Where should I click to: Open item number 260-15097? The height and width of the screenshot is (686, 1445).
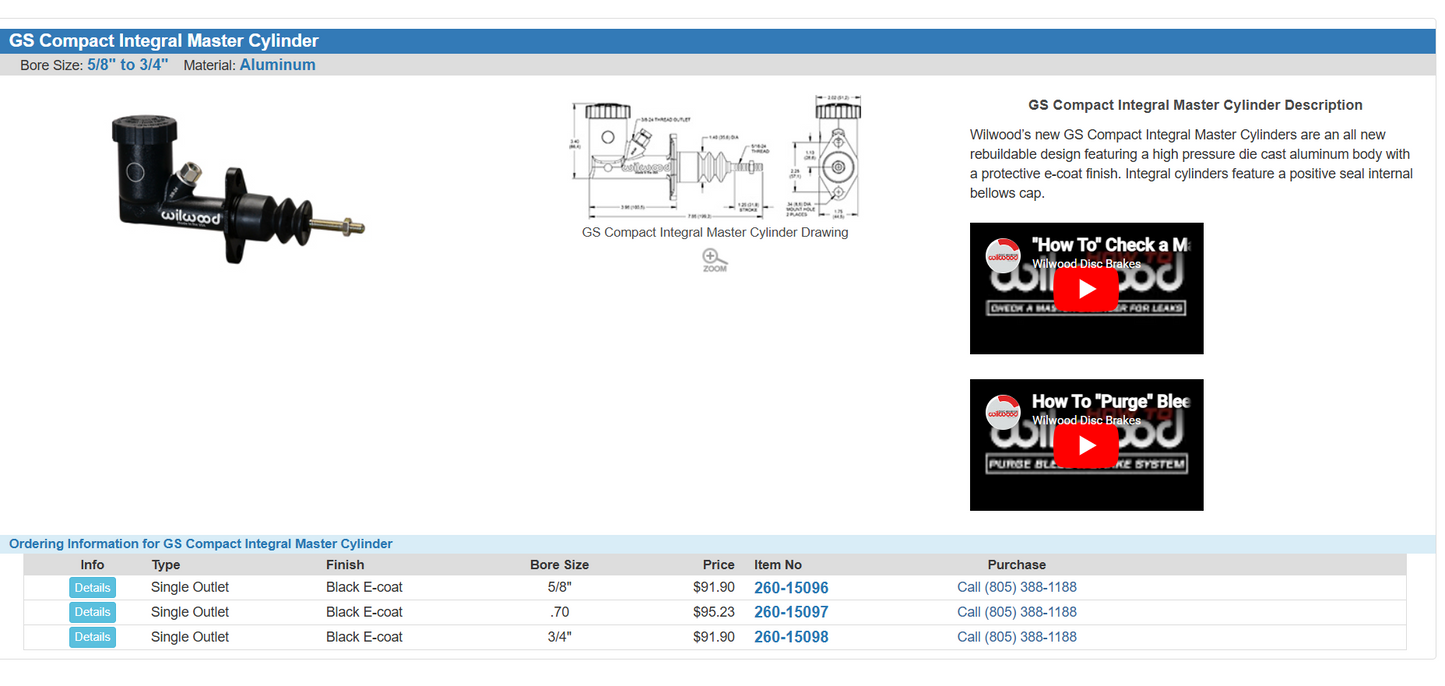click(791, 612)
